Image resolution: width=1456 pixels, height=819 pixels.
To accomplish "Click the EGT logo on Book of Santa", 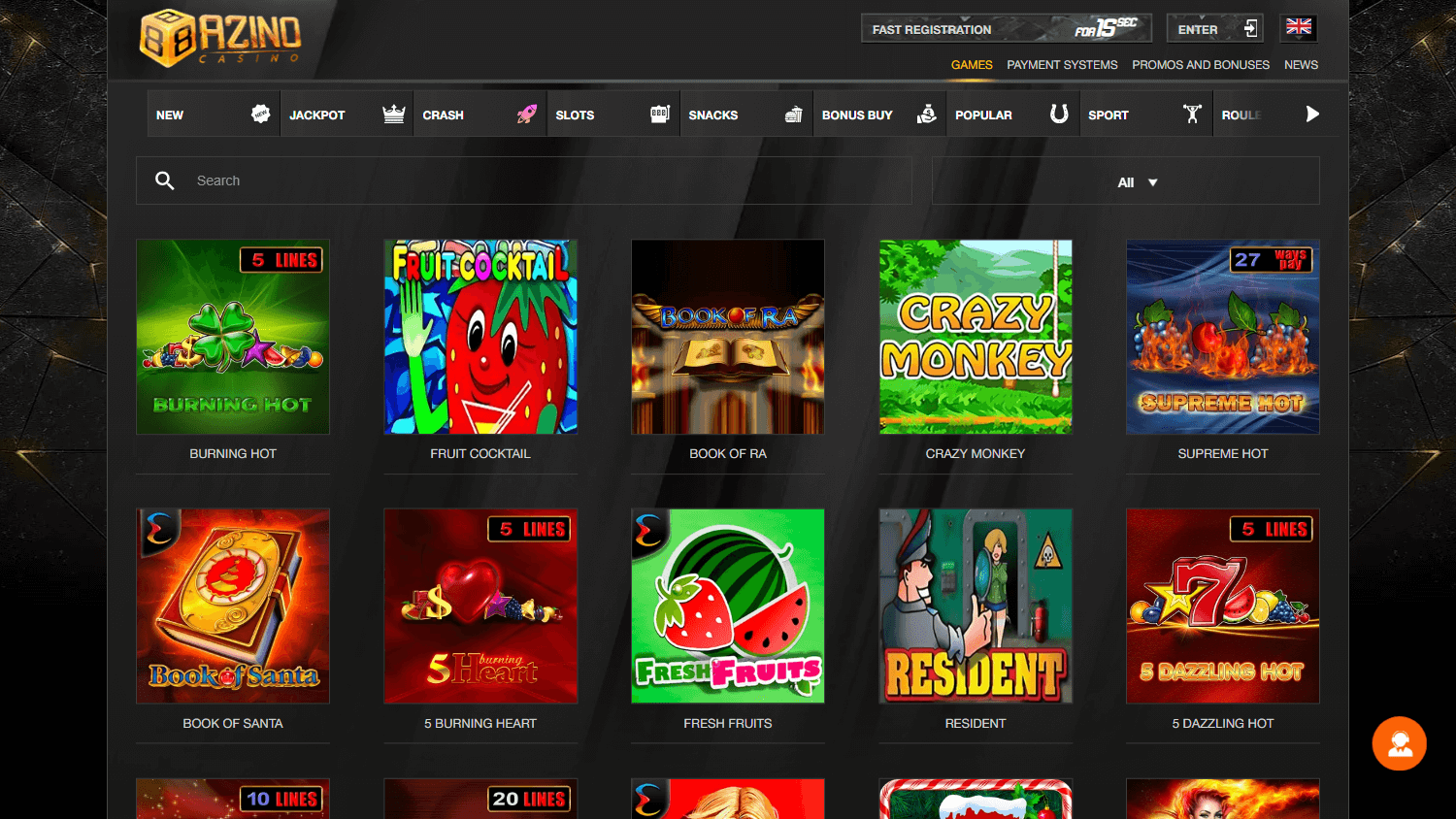I will 159,530.
